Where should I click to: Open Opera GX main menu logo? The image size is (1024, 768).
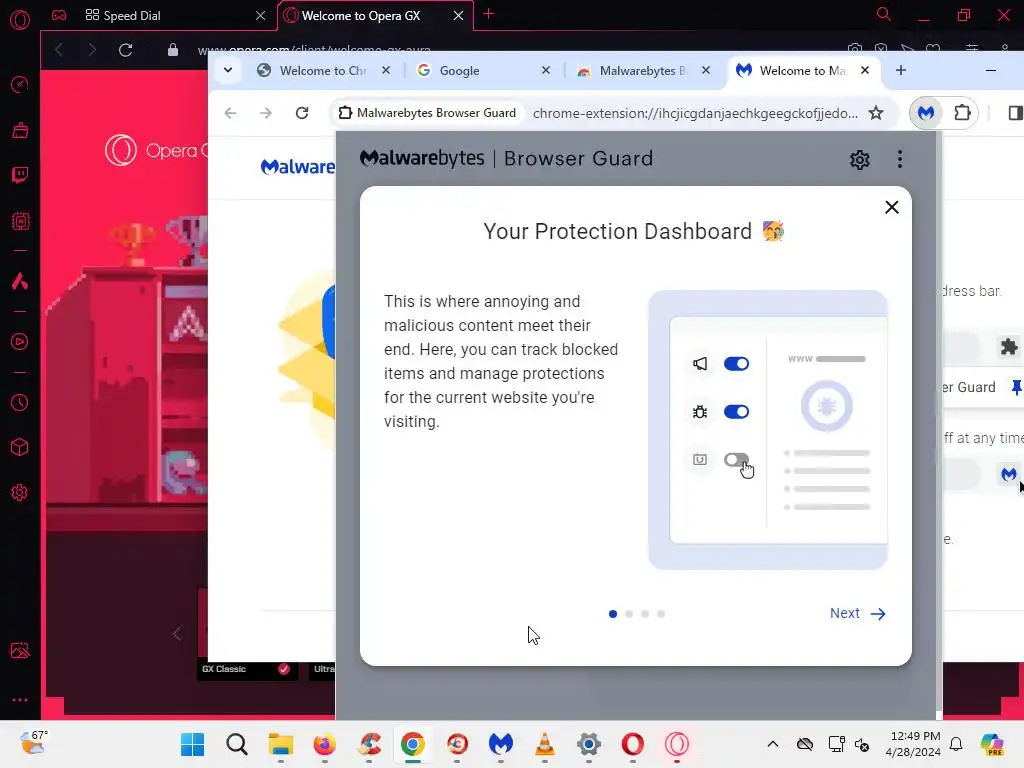20,20
